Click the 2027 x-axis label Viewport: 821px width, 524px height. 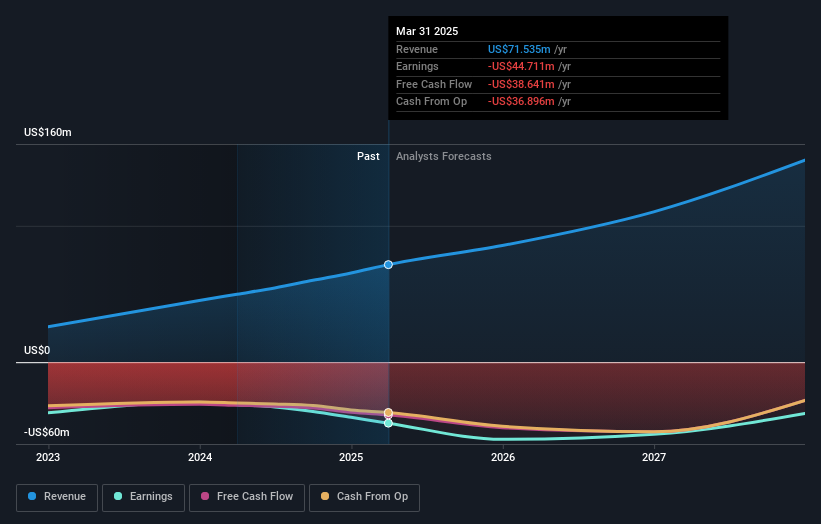(x=654, y=458)
